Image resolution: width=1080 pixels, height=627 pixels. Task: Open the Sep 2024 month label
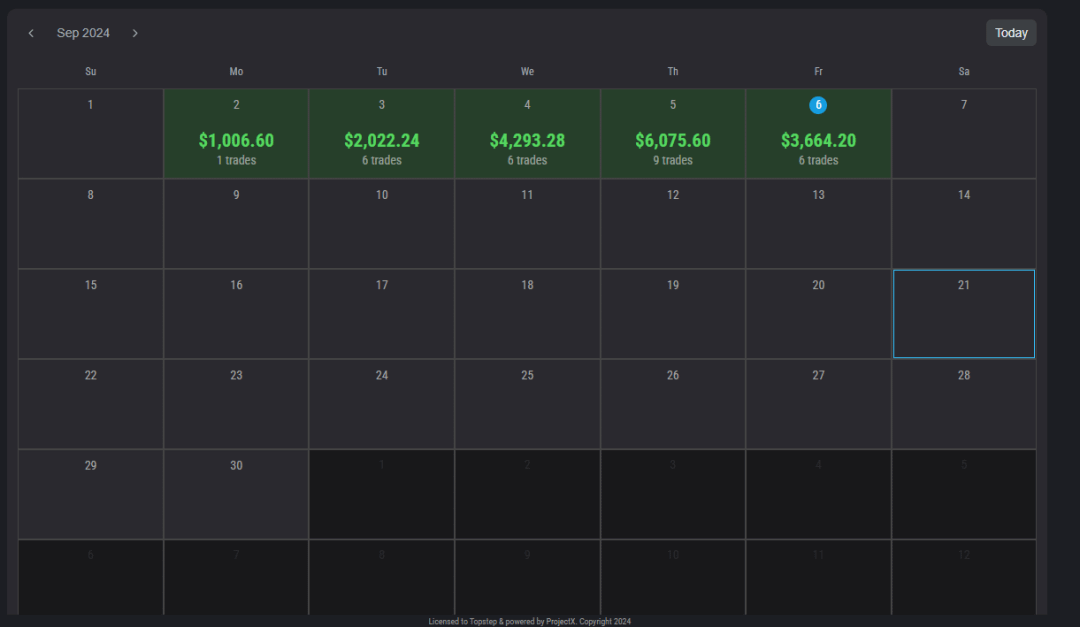[83, 32]
